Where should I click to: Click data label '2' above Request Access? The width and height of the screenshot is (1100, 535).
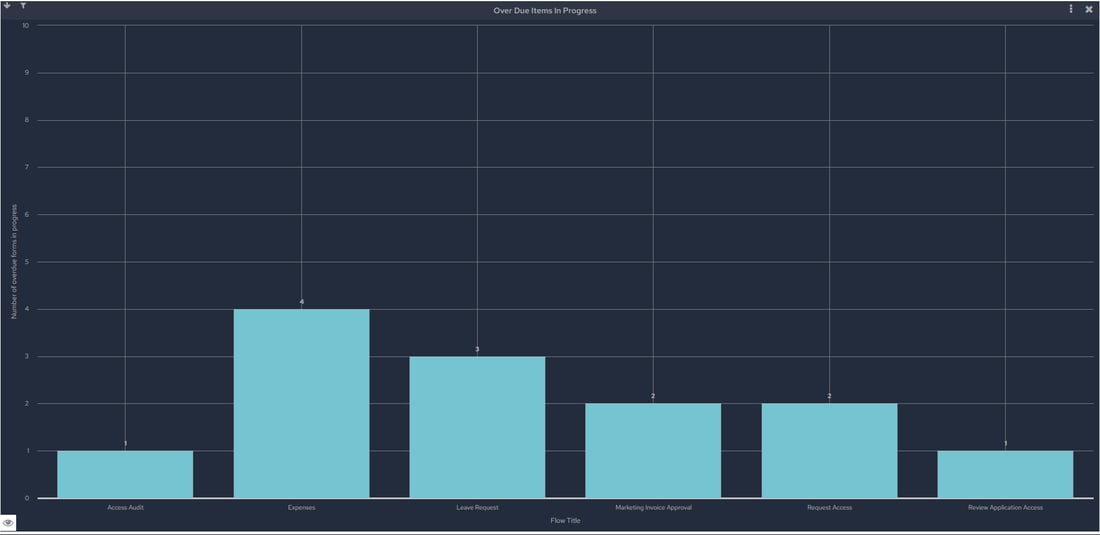point(829,396)
